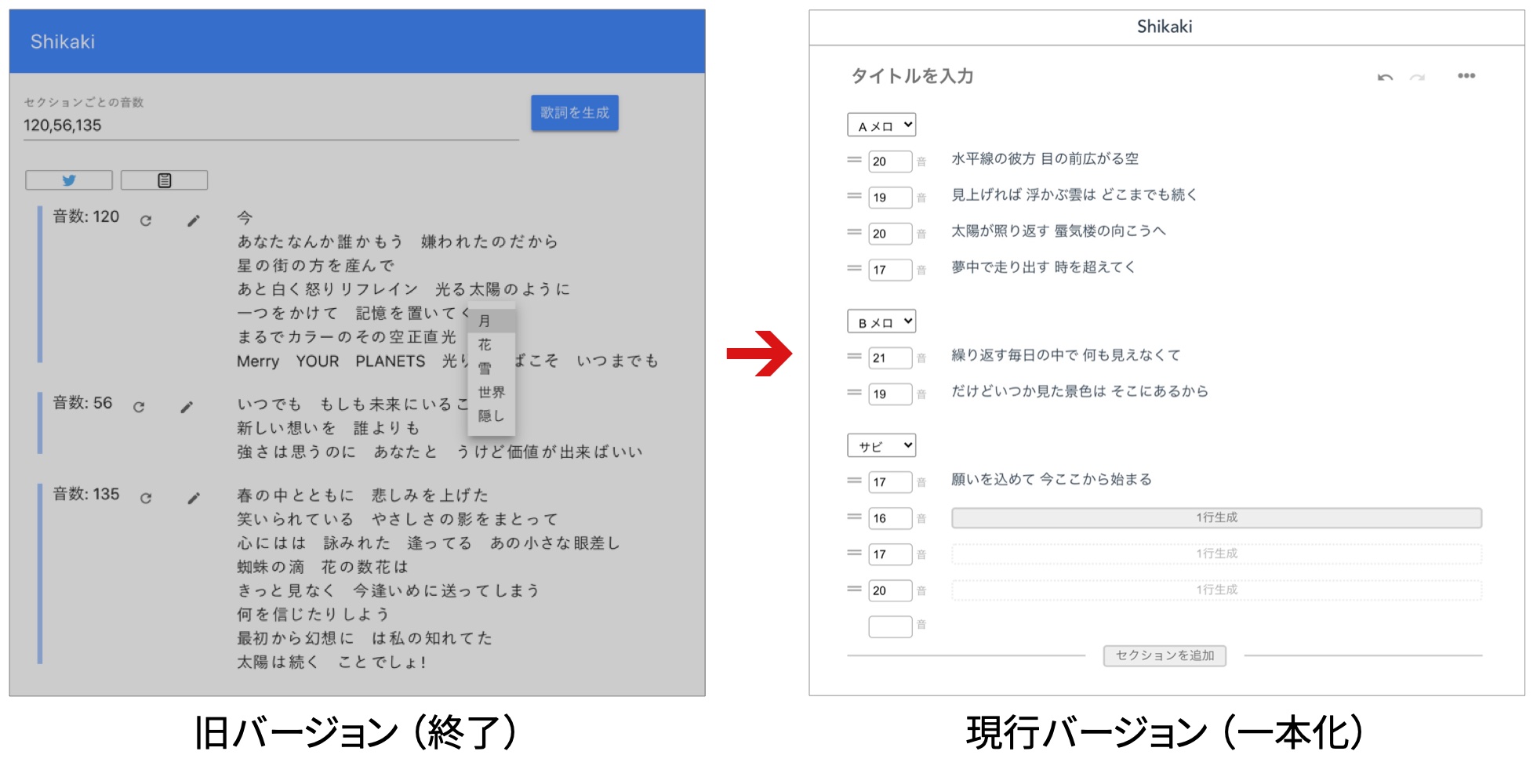Edit the 120-syllable section with pencil icon
Image resolution: width=1537 pixels, height=784 pixels.
(x=194, y=221)
